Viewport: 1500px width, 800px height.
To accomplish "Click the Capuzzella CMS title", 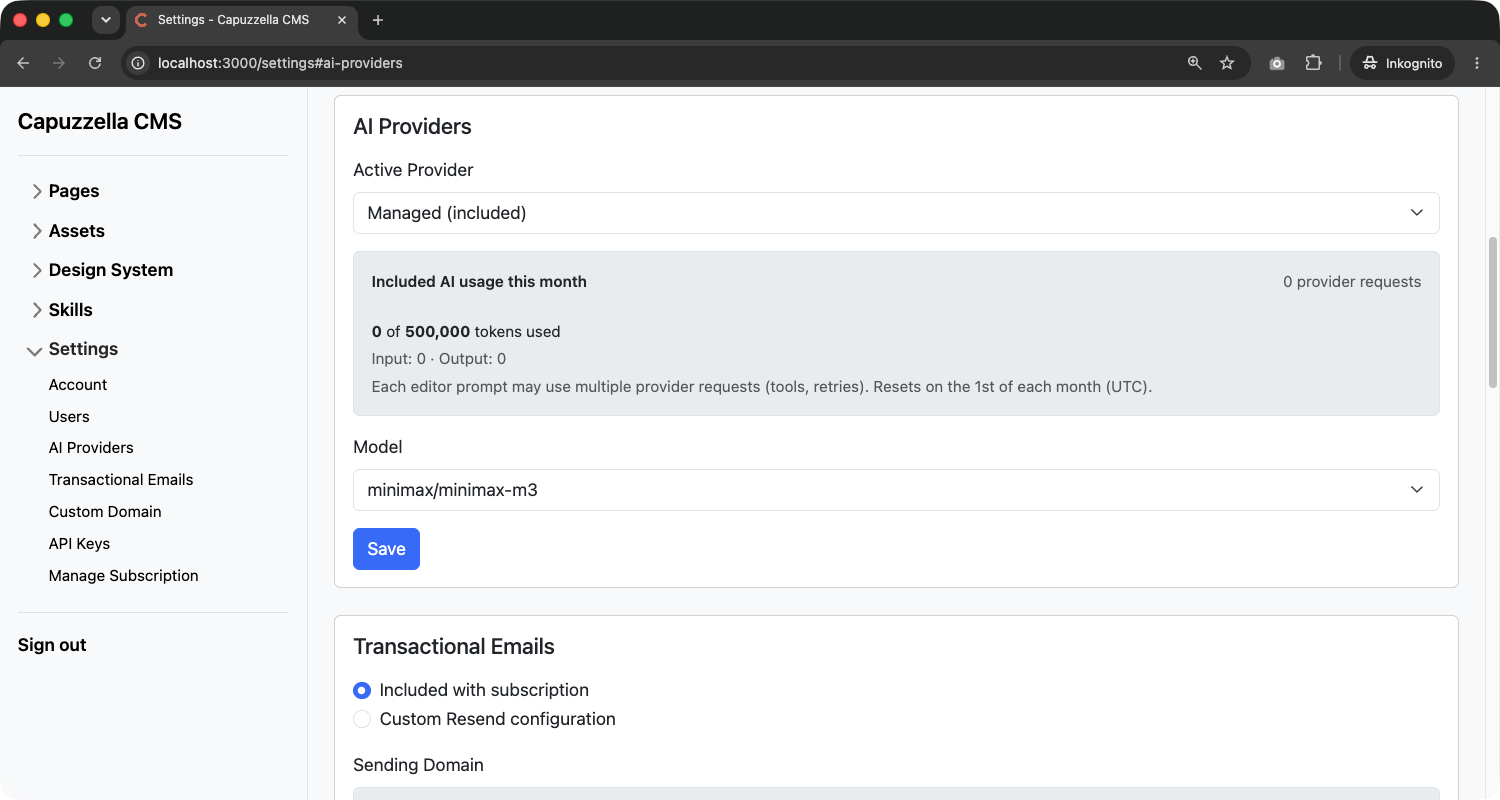I will pyautogui.click(x=100, y=122).
